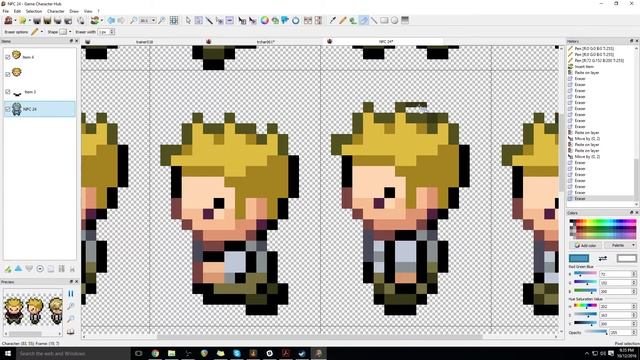Select the active Eraser tool
This screenshot has width=640, height=360.
coord(364,20)
